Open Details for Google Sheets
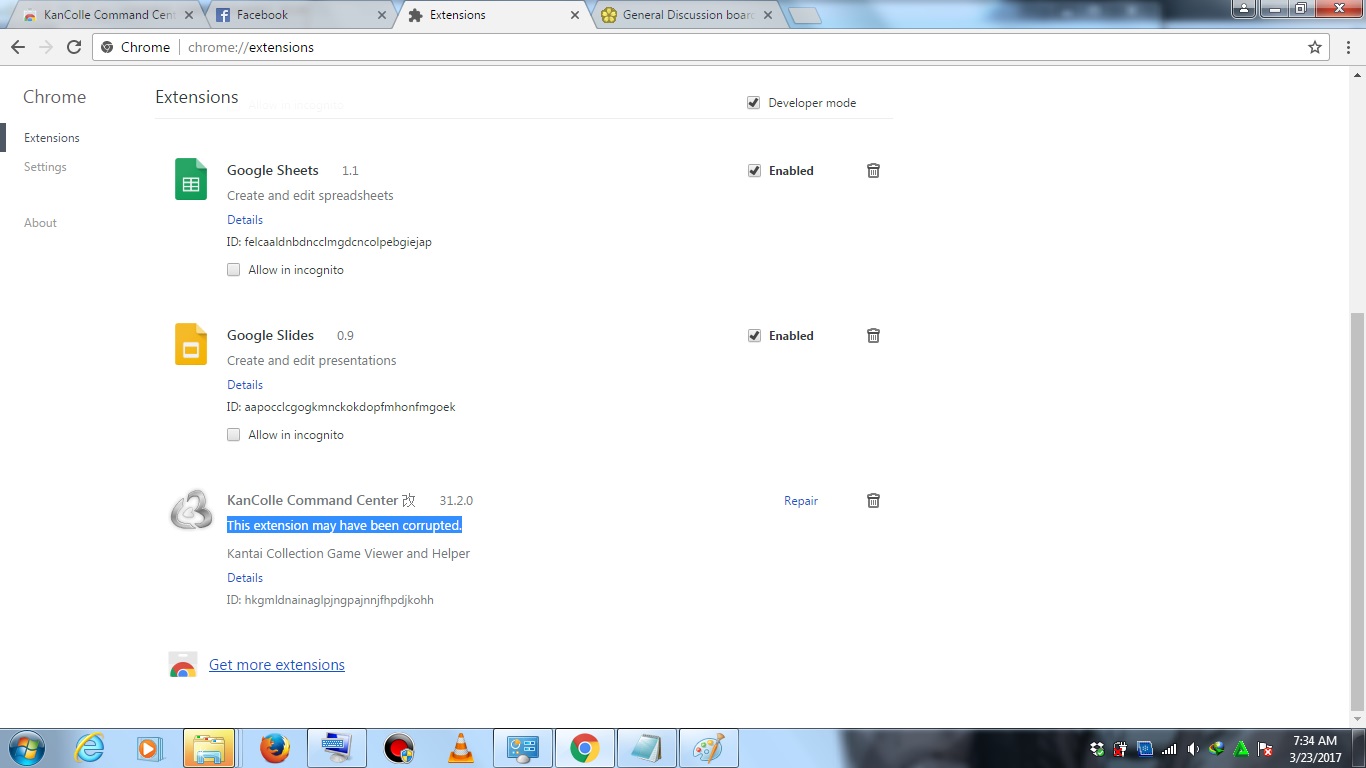Image resolution: width=1366 pixels, height=768 pixels. tap(245, 220)
